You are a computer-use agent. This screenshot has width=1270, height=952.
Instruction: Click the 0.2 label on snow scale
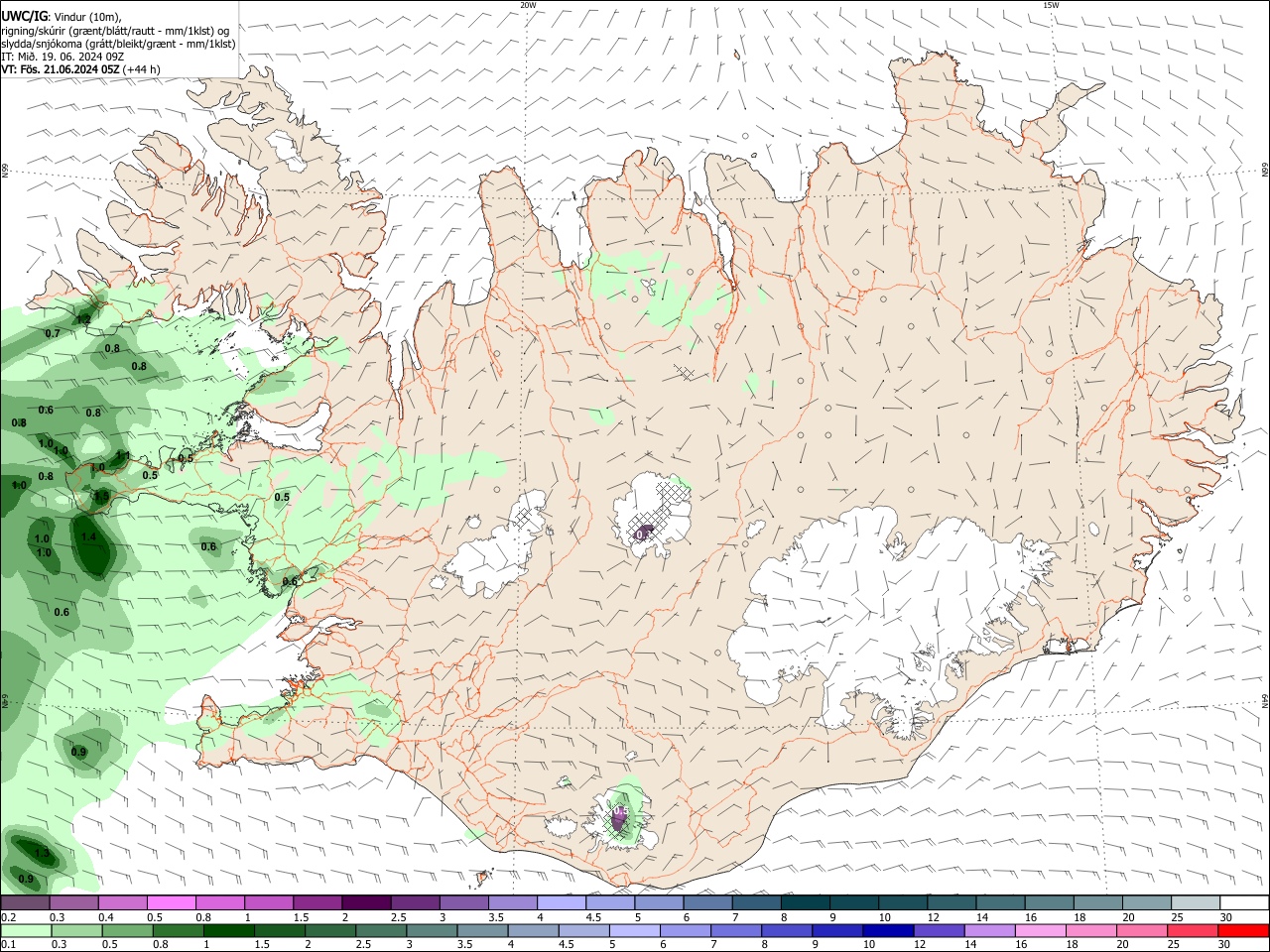click(x=8, y=917)
